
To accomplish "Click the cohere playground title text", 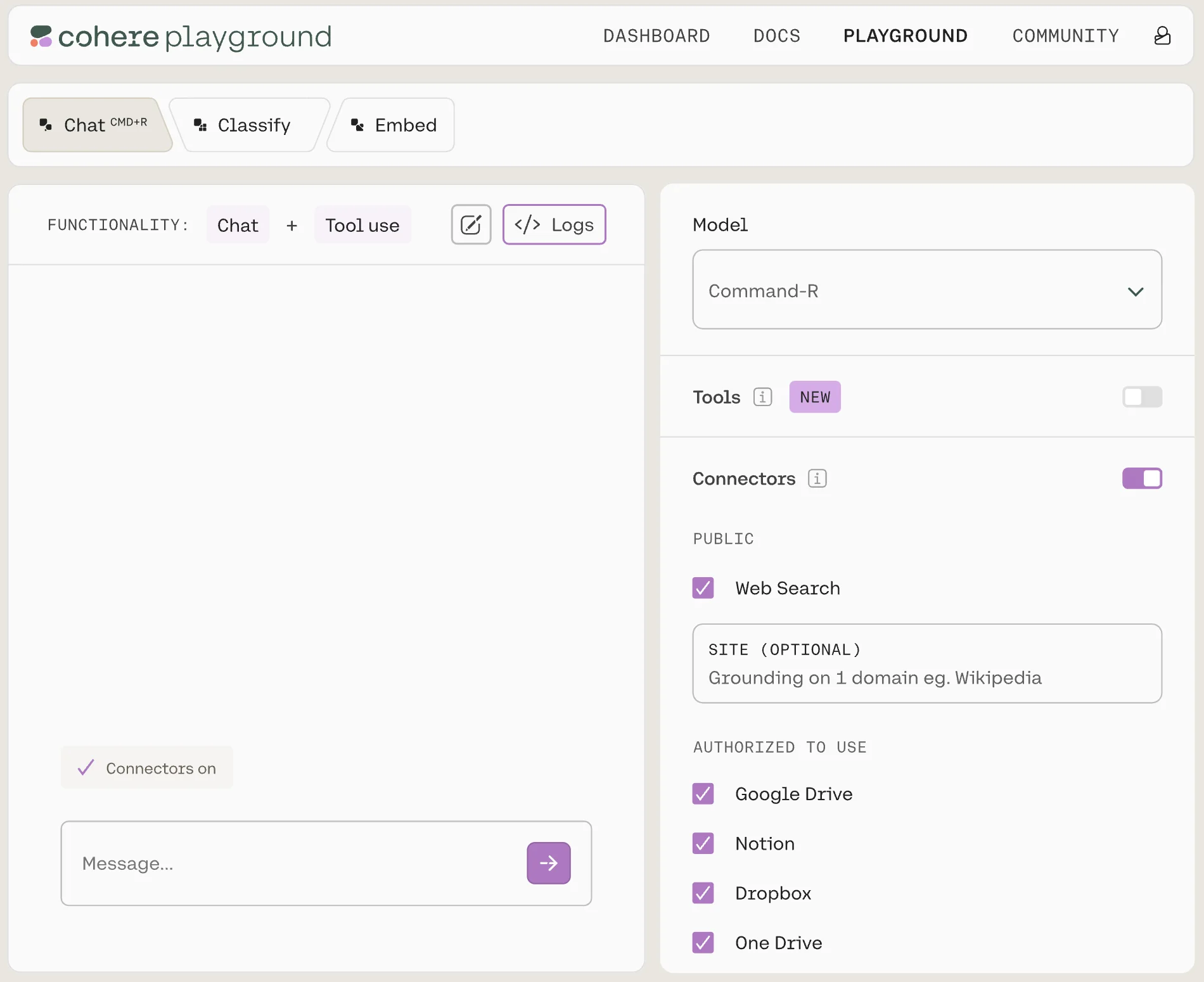I will (x=195, y=37).
